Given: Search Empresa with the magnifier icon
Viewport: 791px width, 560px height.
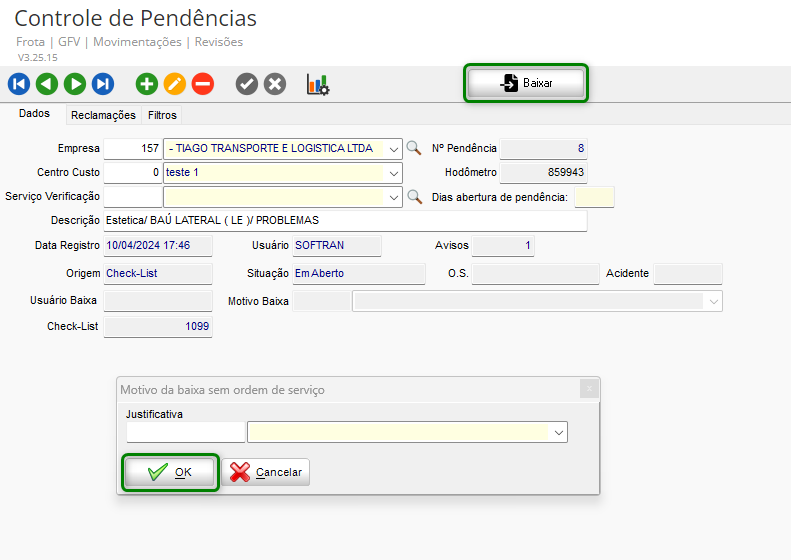Looking at the screenshot, I should click(x=414, y=148).
